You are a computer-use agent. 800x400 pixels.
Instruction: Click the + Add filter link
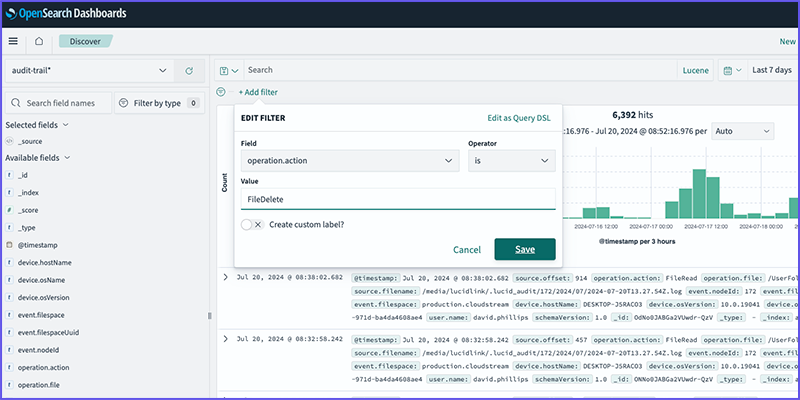point(258,92)
